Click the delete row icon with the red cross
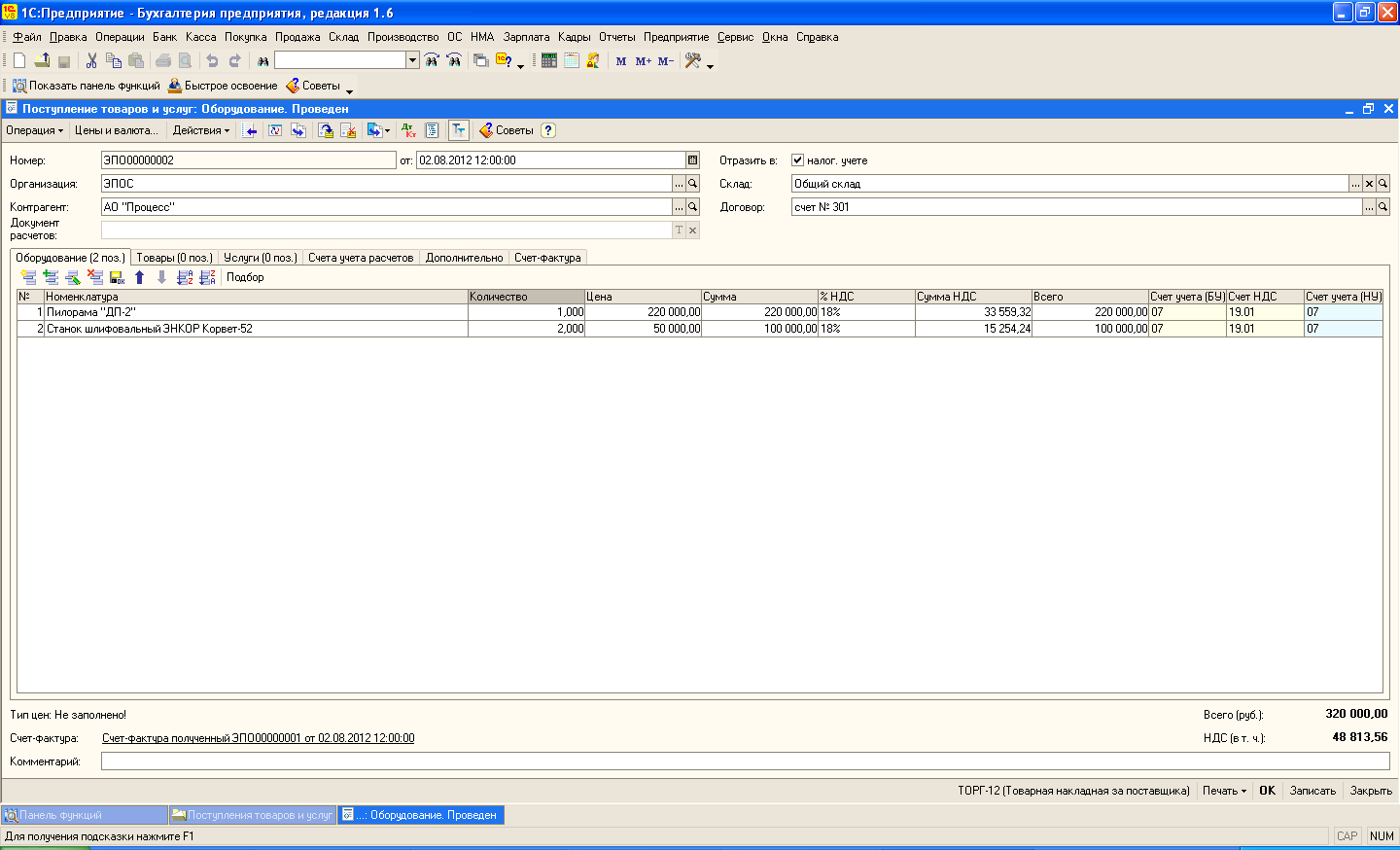 pos(95,277)
